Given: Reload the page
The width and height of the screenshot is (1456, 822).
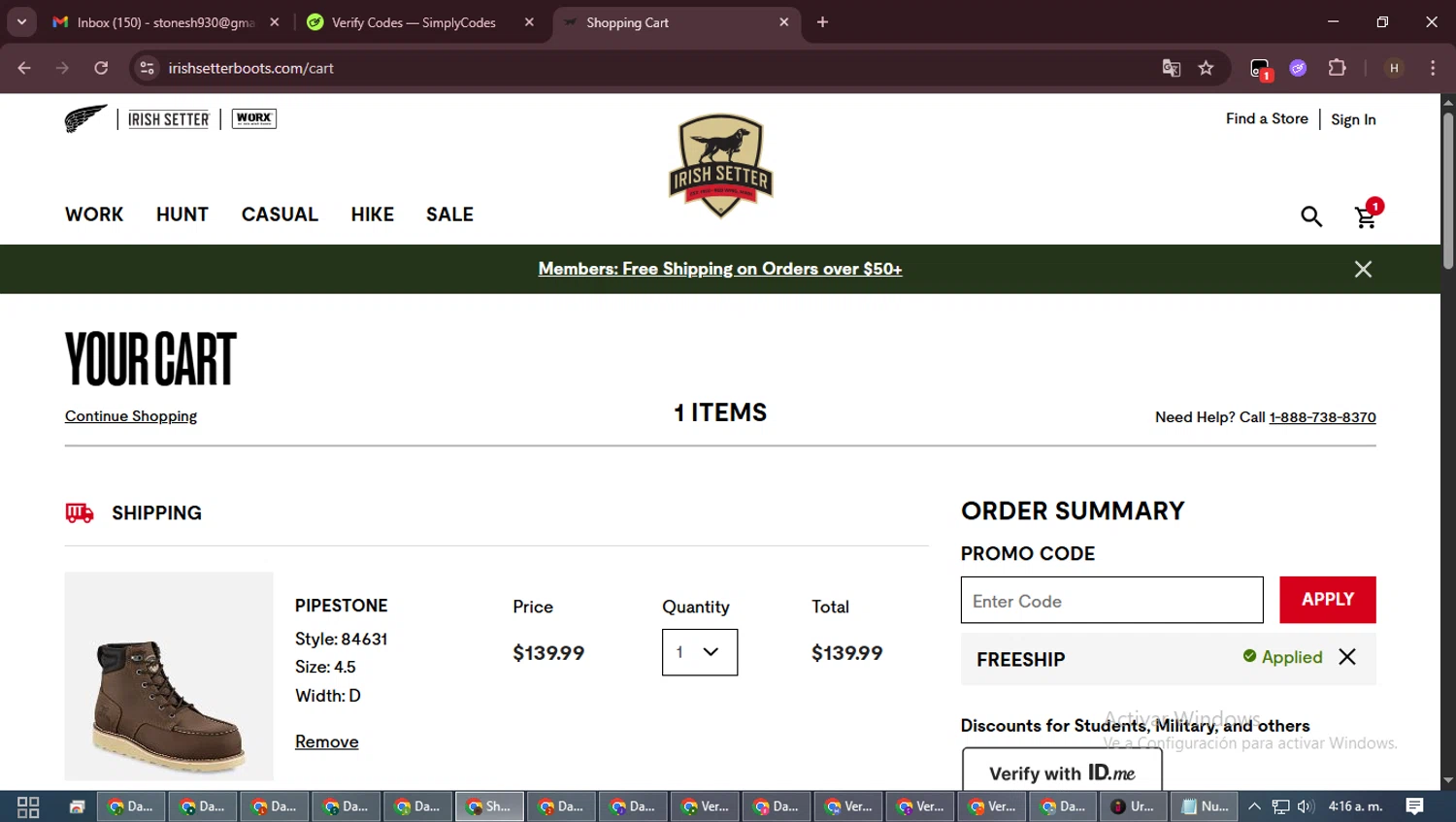Looking at the screenshot, I should 101,68.
